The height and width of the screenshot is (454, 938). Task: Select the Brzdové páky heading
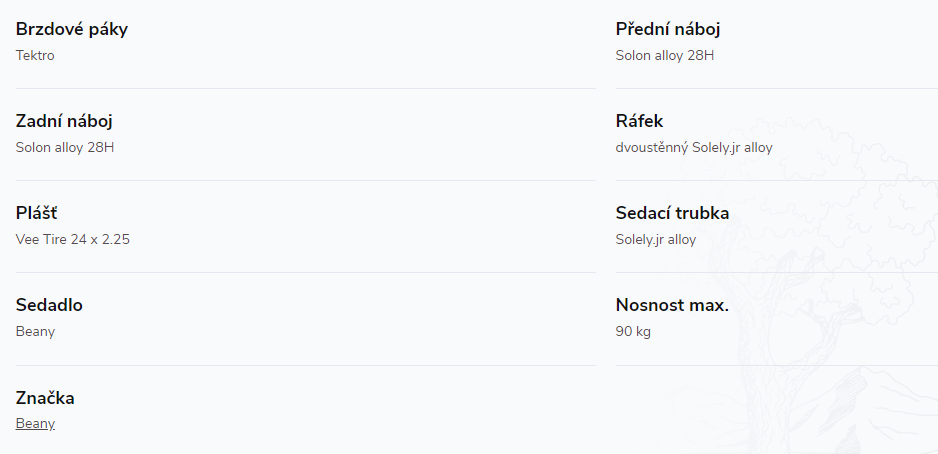click(72, 29)
